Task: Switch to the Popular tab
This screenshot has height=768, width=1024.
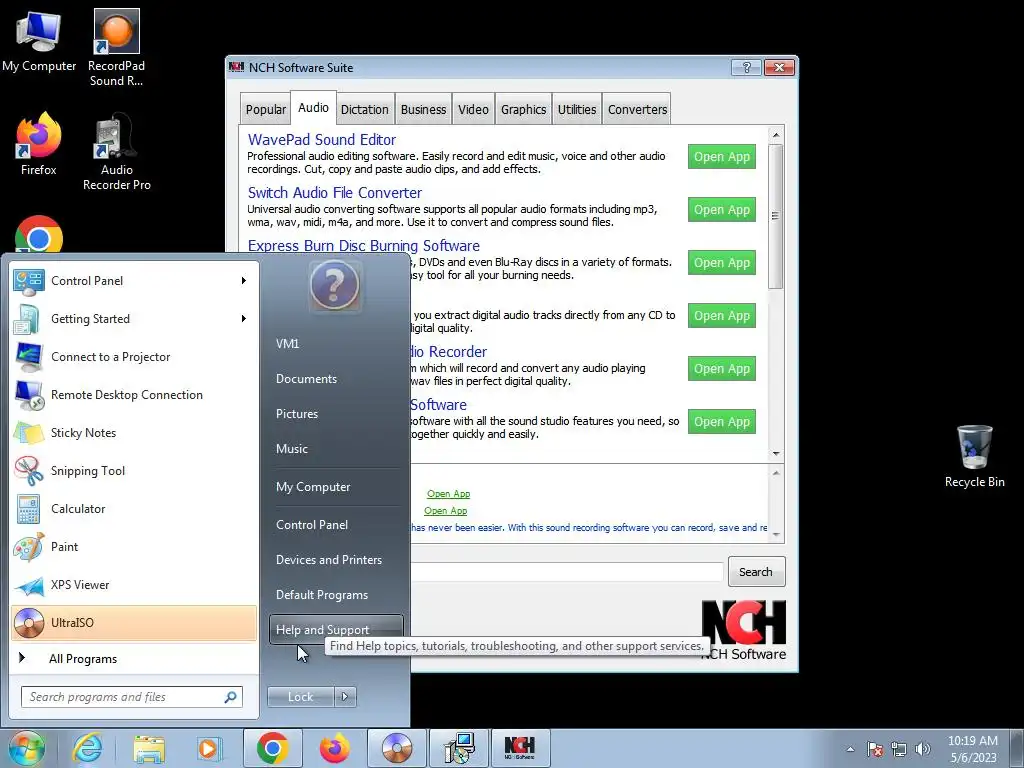Action: pos(265,110)
